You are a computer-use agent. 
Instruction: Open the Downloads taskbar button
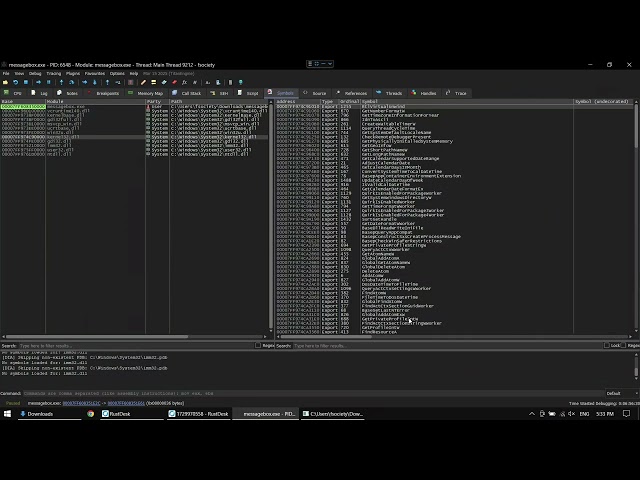pyautogui.click(x=49, y=413)
